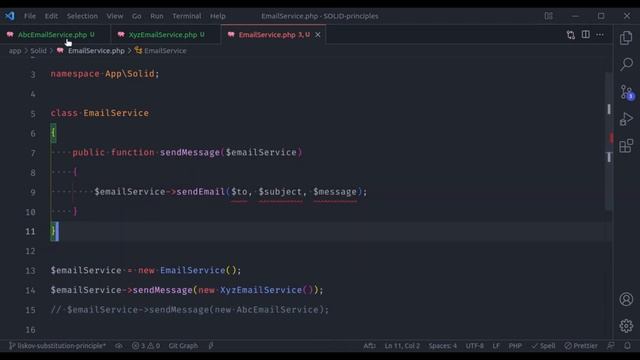Close the EmailService.php tab
This screenshot has width=640, height=360.
[318, 35]
